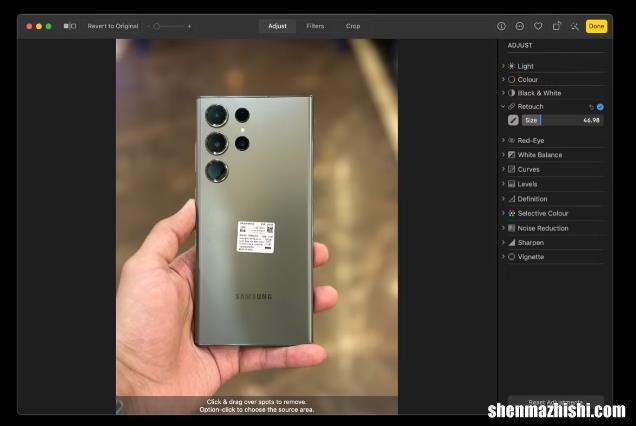Undo Retouch adjustment arrow
The width and height of the screenshot is (636, 426).
pyautogui.click(x=591, y=107)
